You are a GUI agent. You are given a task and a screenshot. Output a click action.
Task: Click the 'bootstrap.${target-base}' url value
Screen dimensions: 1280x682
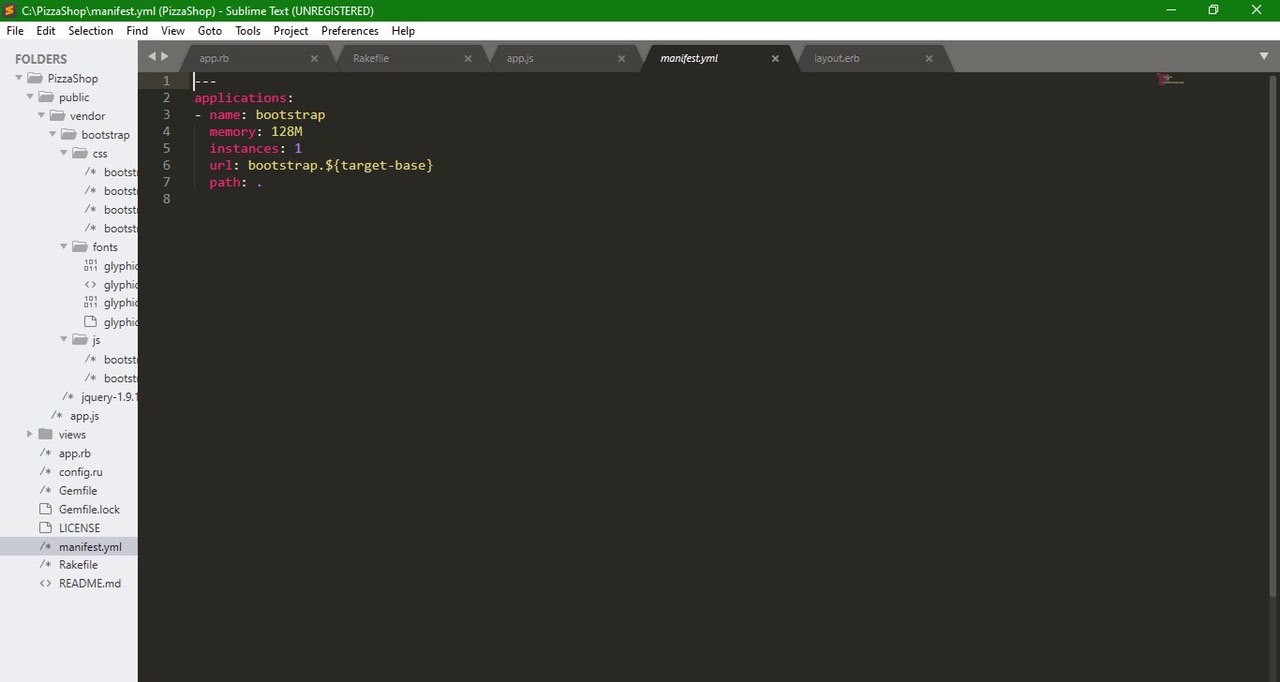pyautogui.click(x=340, y=165)
